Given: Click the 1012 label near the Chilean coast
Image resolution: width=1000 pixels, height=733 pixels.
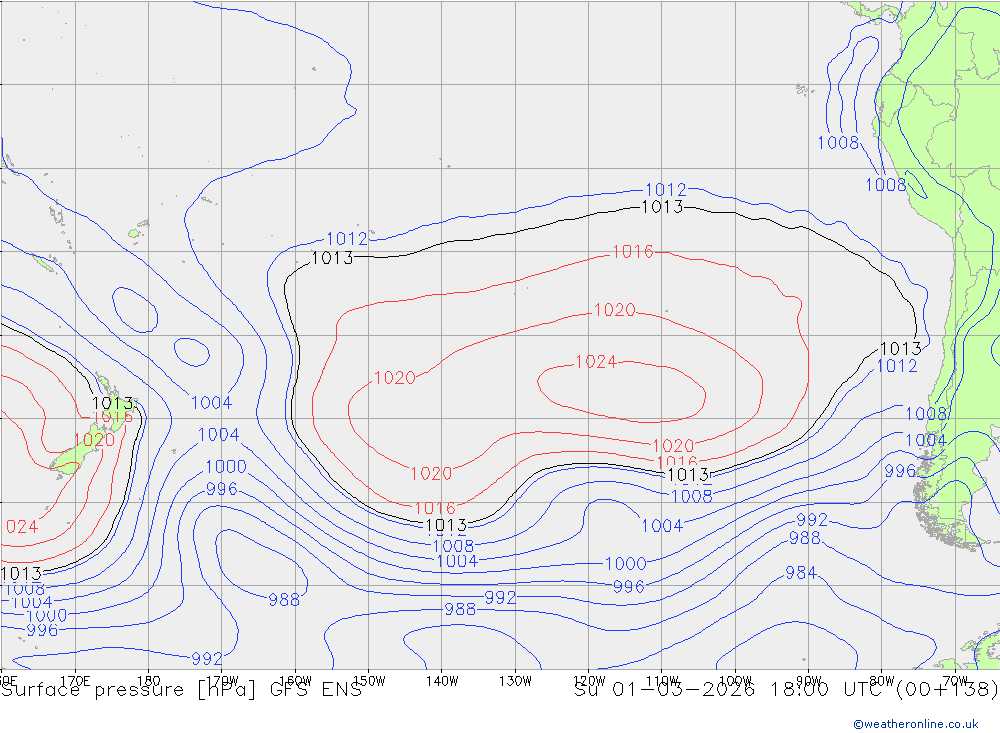Looking at the screenshot, I should tap(897, 366).
